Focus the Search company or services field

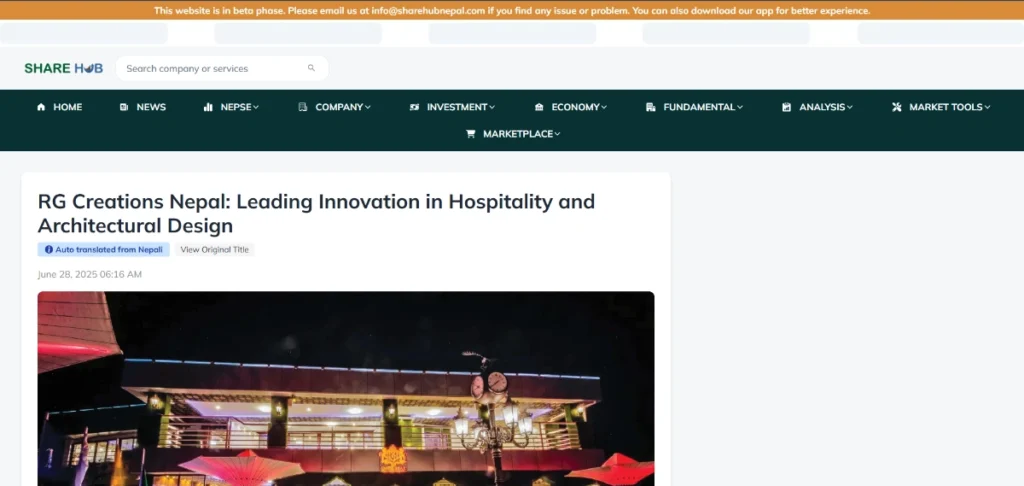[222, 68]
